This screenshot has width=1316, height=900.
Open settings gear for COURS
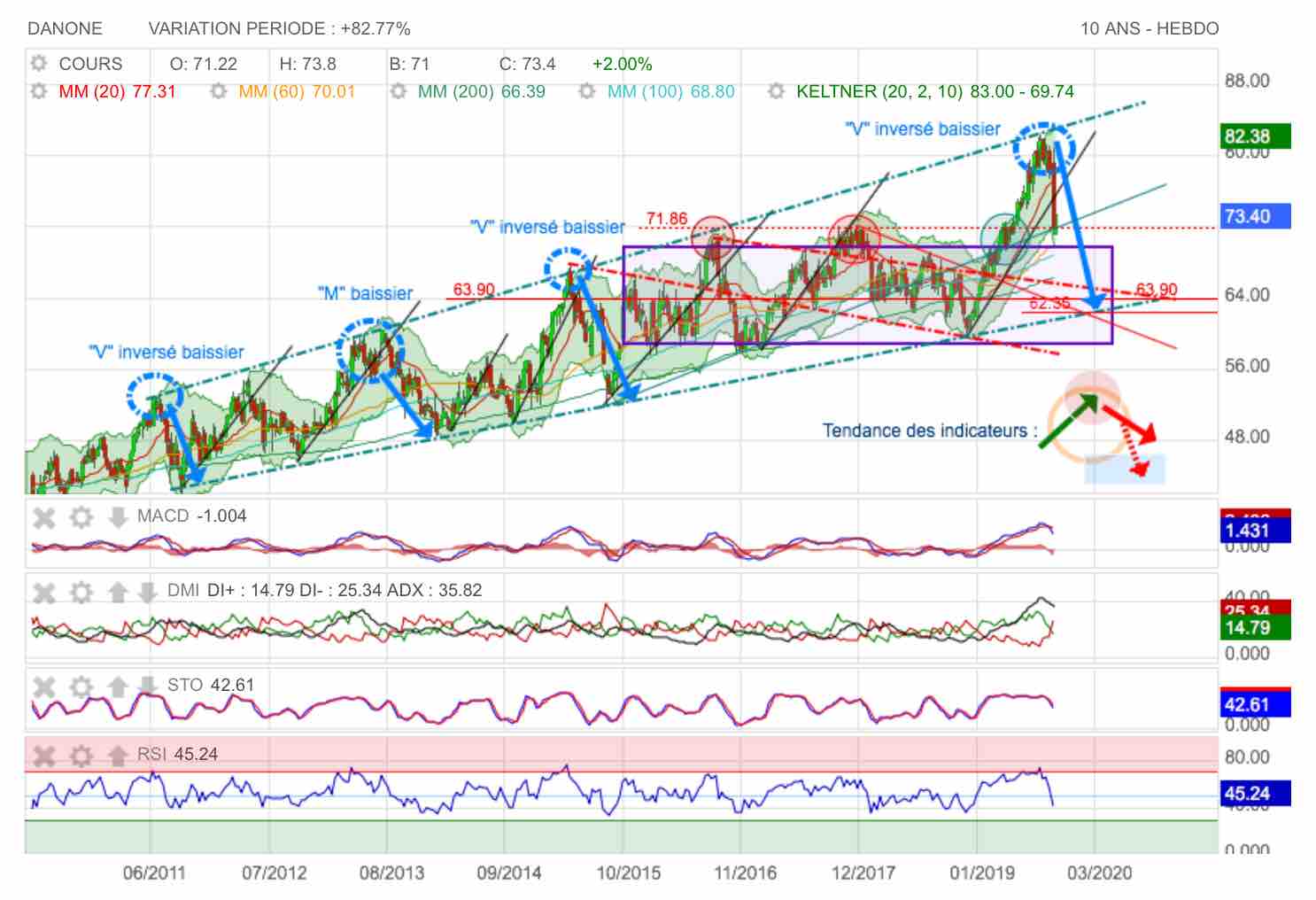pyautogui.click(x=38, y=64)
